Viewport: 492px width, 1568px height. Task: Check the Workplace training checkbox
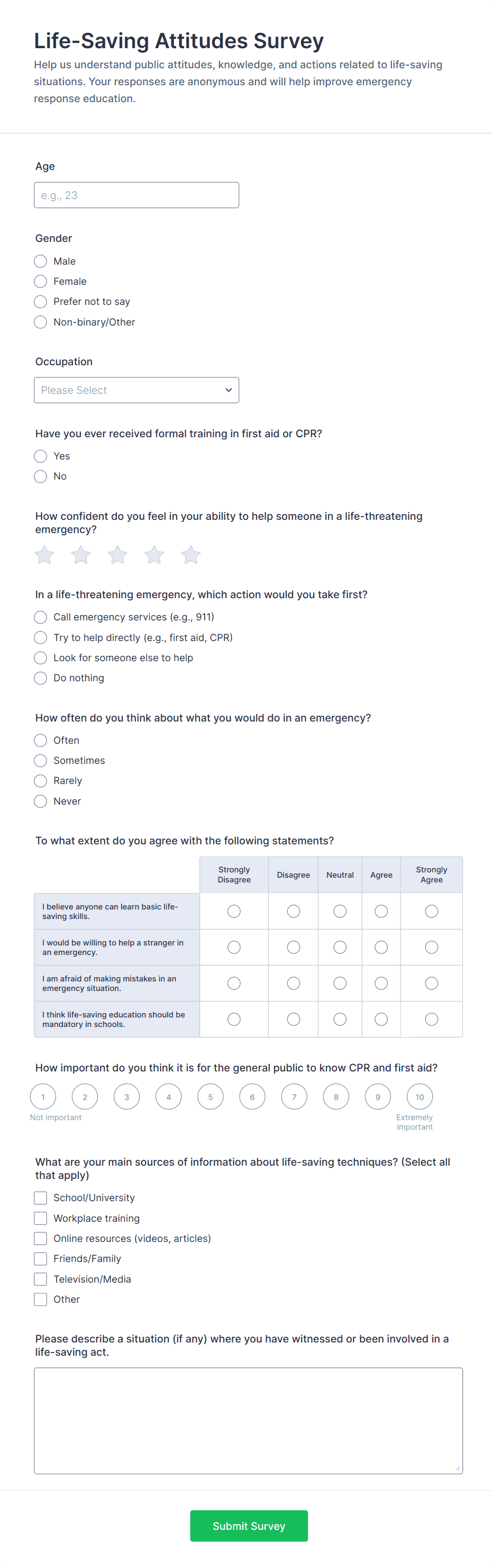(41, 1218)
